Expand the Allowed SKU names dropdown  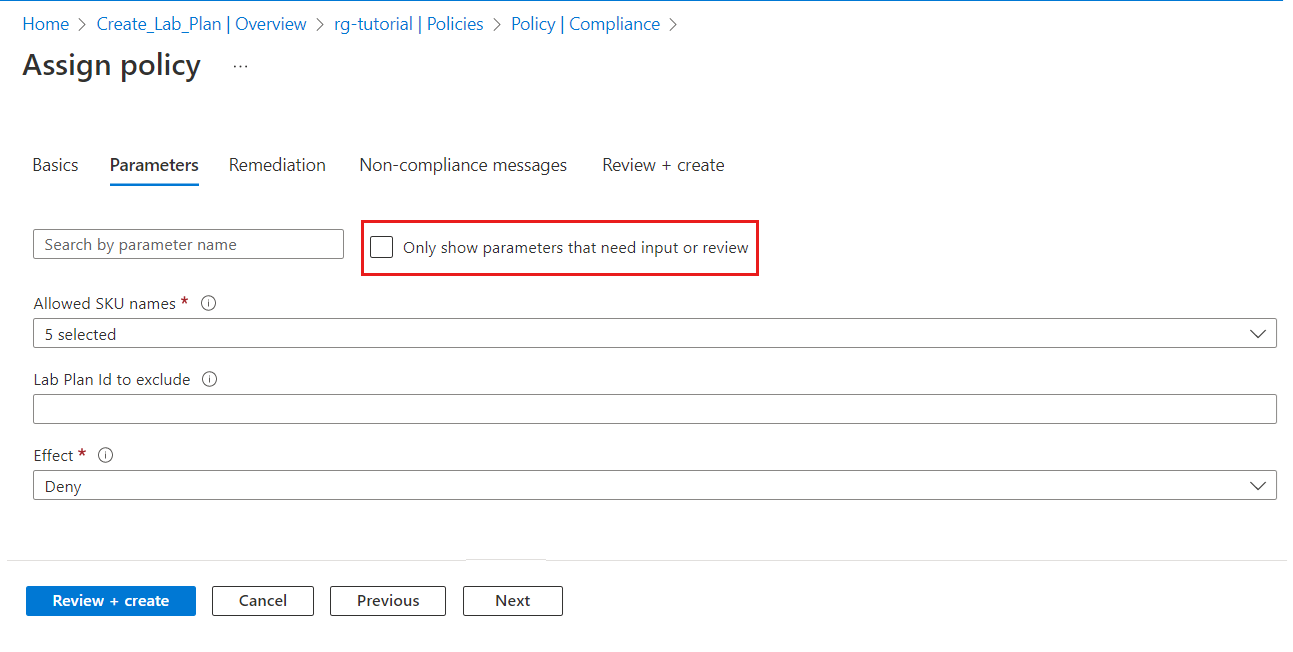[655, 334]
